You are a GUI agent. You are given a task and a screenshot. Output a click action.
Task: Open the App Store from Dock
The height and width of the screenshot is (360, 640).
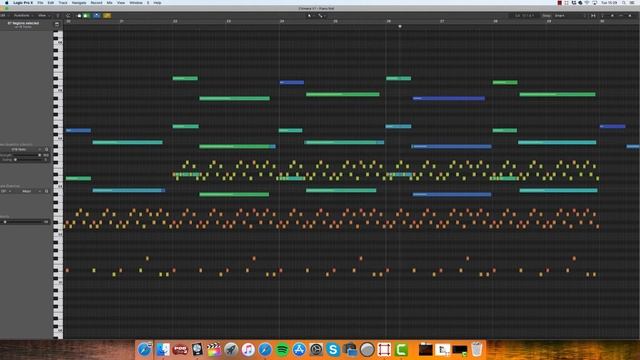coord(299,349)
